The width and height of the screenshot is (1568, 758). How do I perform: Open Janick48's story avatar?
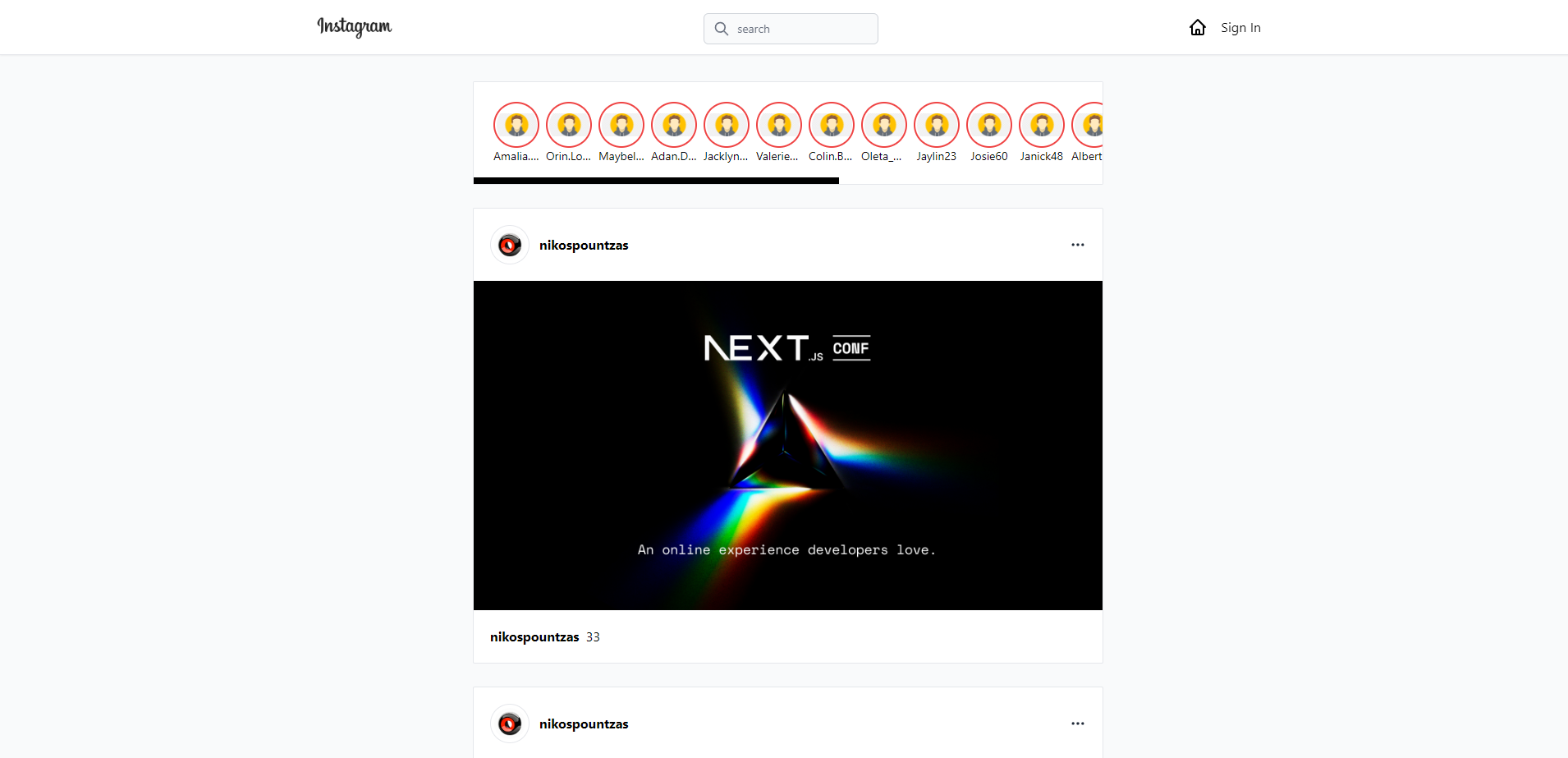[x=1041, y=126]
